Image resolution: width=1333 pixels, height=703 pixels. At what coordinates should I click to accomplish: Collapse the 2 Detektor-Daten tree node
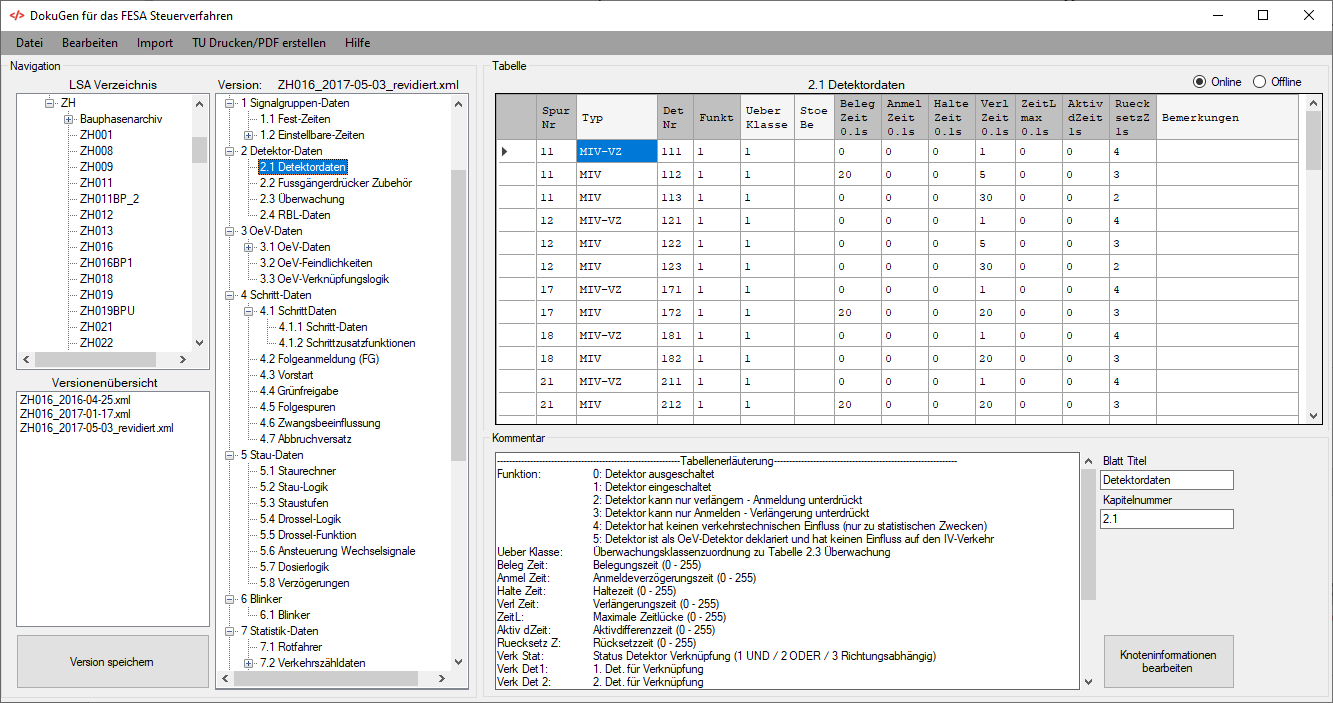230,151
